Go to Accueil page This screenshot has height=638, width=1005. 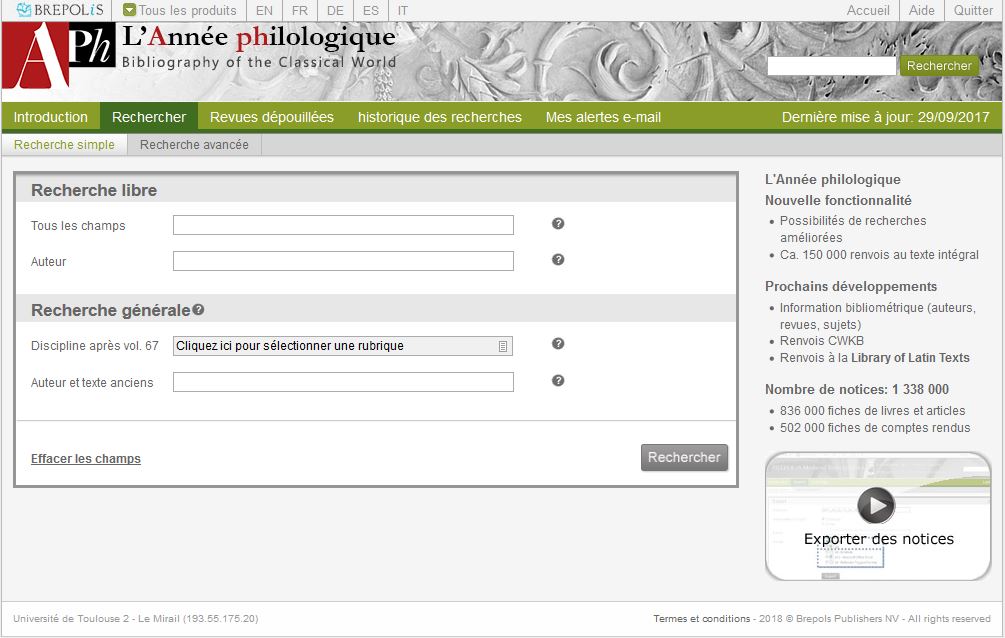click(x=868, y=10)
